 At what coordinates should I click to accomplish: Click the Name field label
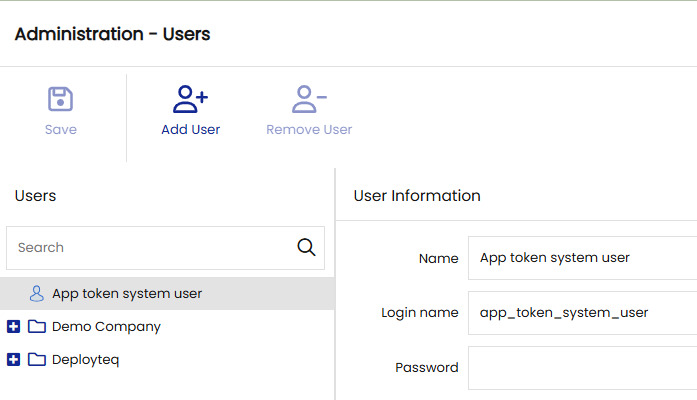(438, 258)
